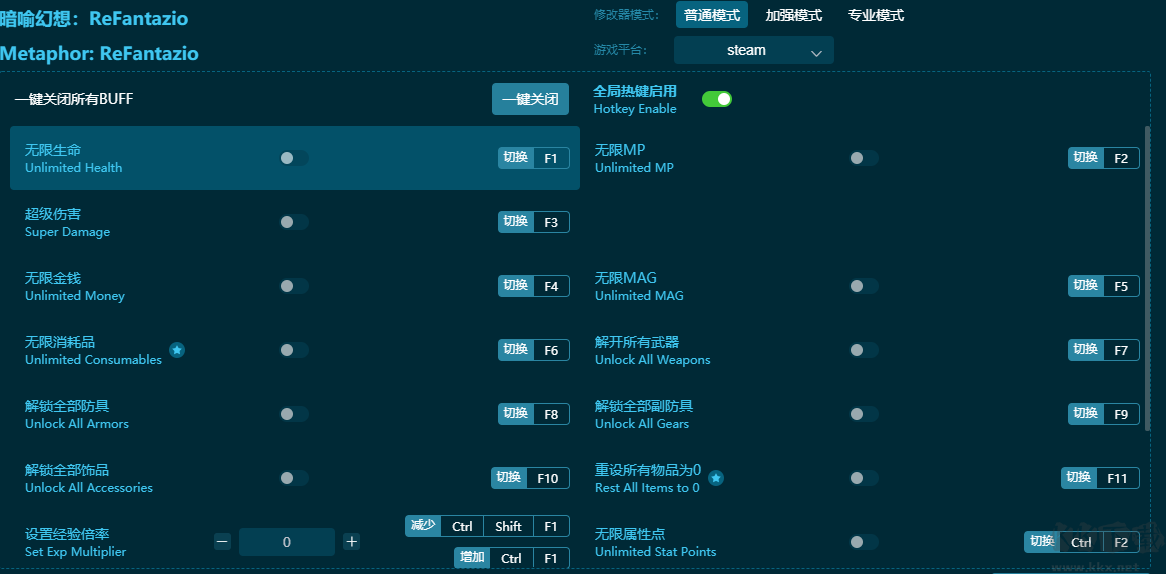1166x574 pixels.
Task: Click the F9 hotkey for Unlock All Gears
Action: click(1104, 414)
